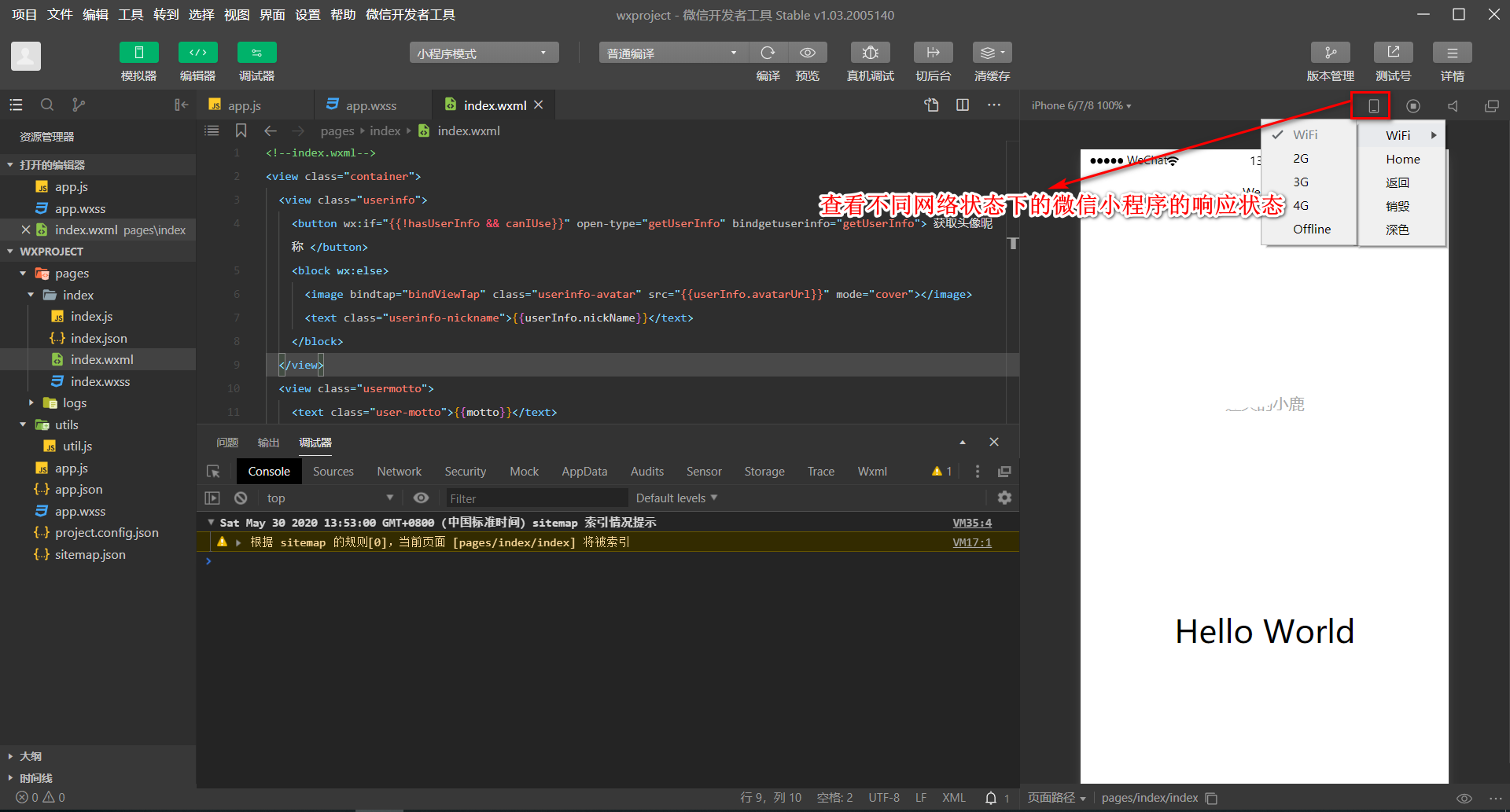
Task: Open the iPhone 6/7/8 device dropdown
Action: (1081, 105)
